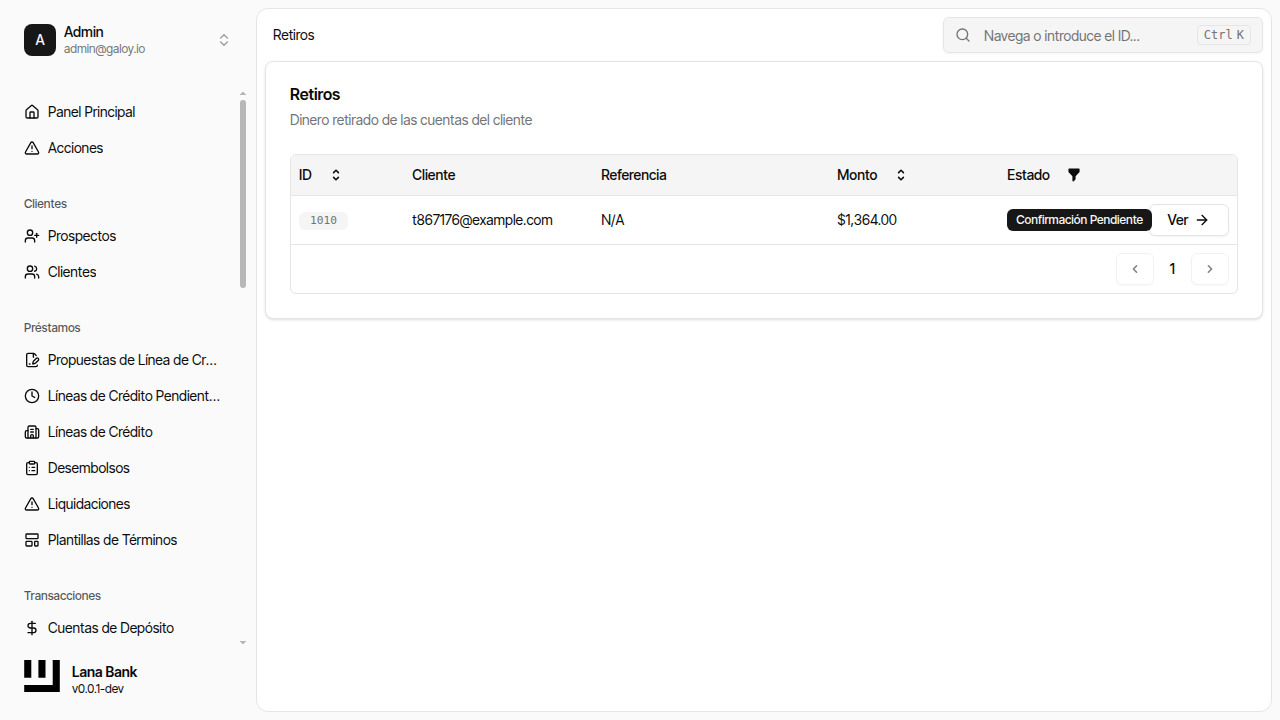Viewport: 1280px width, 720px height.
Task: Click the Desembolsos clipboard icon
Action: [32, 468]
